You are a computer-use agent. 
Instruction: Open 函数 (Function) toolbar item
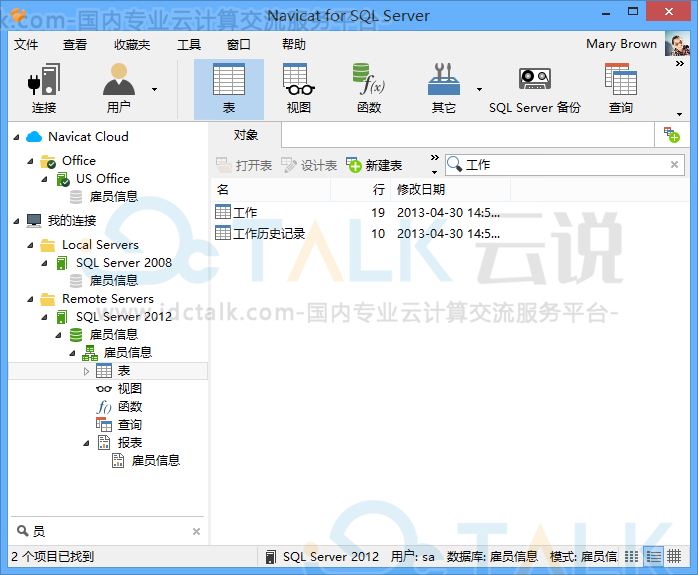tap(369, 89)
